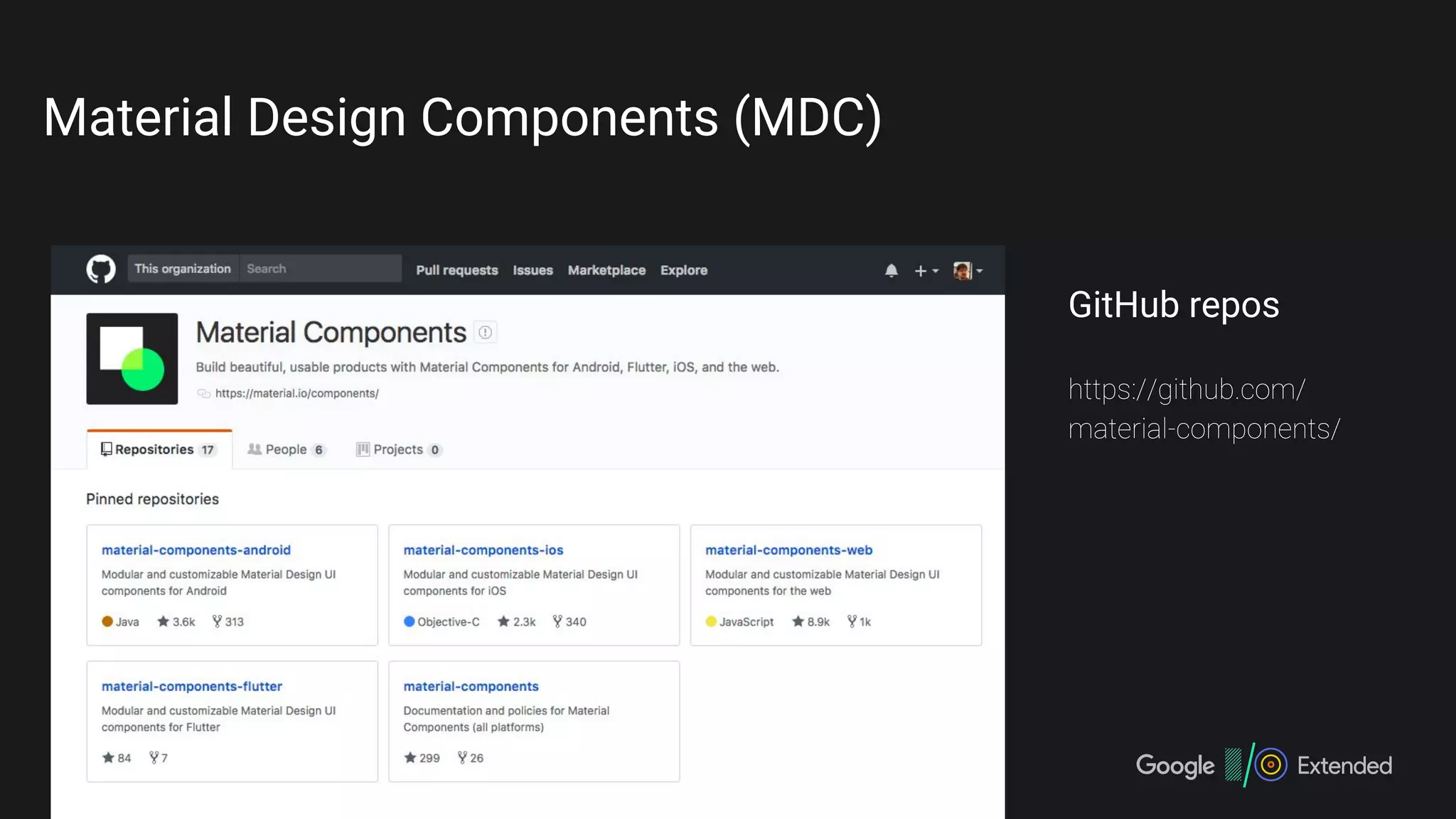Open the notifications bell
The image size is (1456, 819).
[892, 270]
